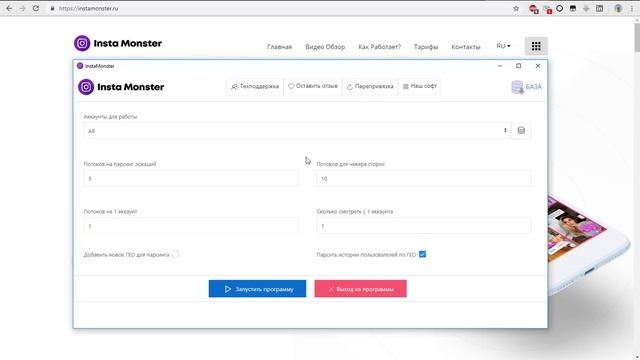Enable Добавить новое ГЕО для парсинга checkbox
Screen dimensions: 640x360
point(175,254)
